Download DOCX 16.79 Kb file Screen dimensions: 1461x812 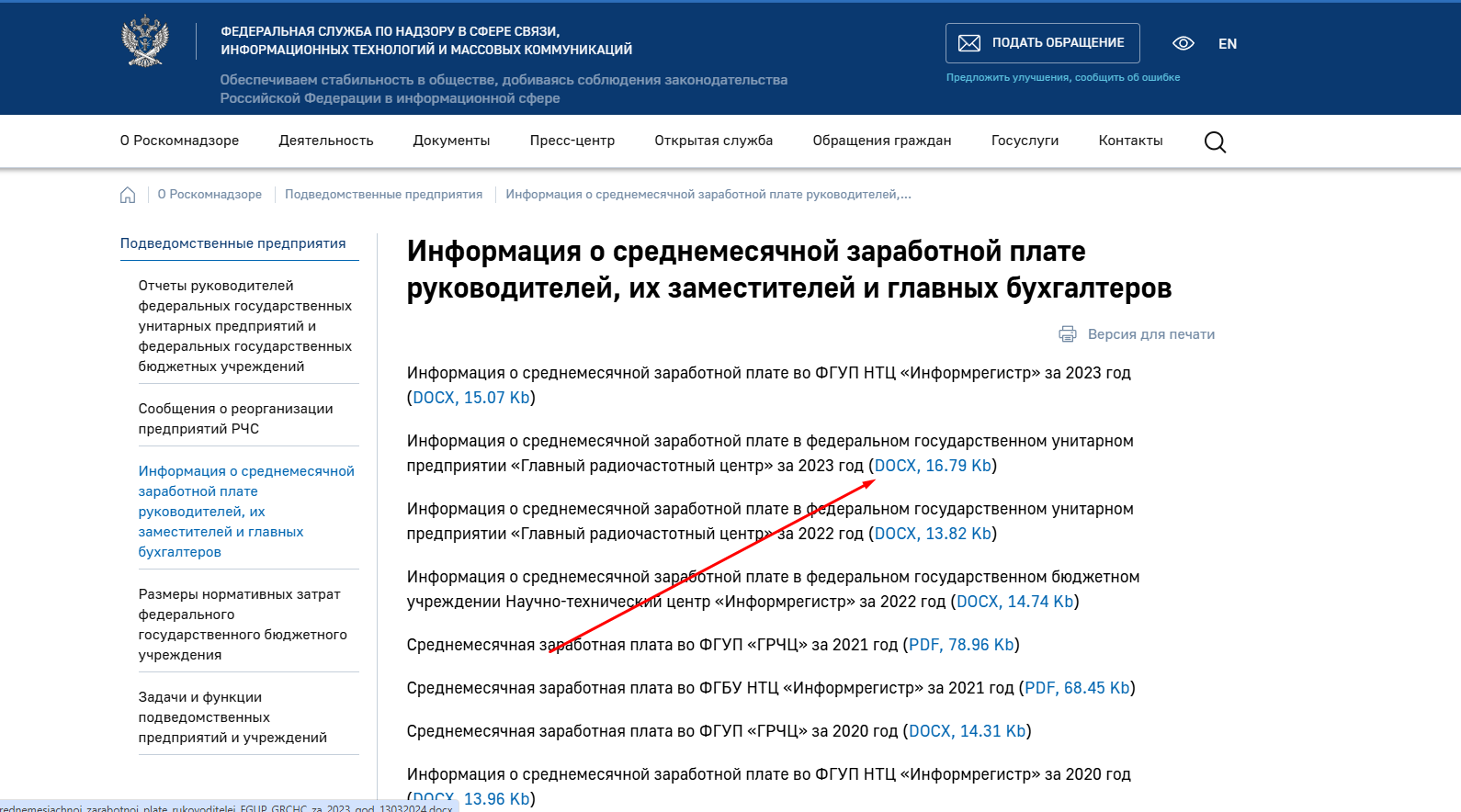click(x=933, y=466)
